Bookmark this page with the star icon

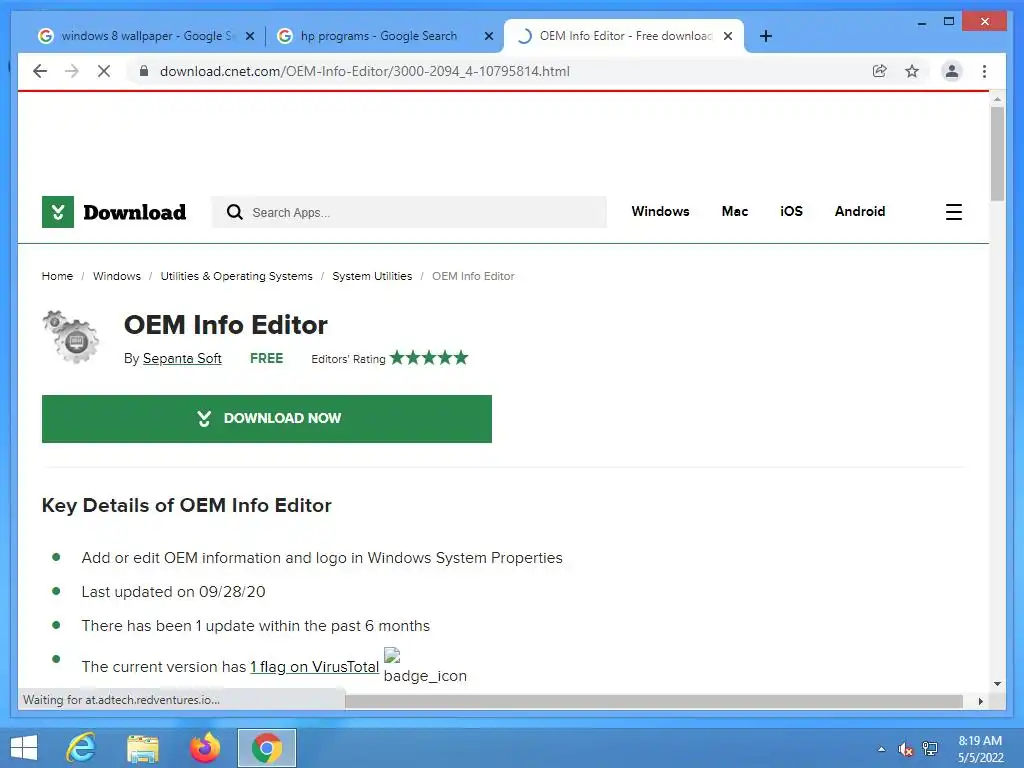pyautogui.click(x=912, y=71)
